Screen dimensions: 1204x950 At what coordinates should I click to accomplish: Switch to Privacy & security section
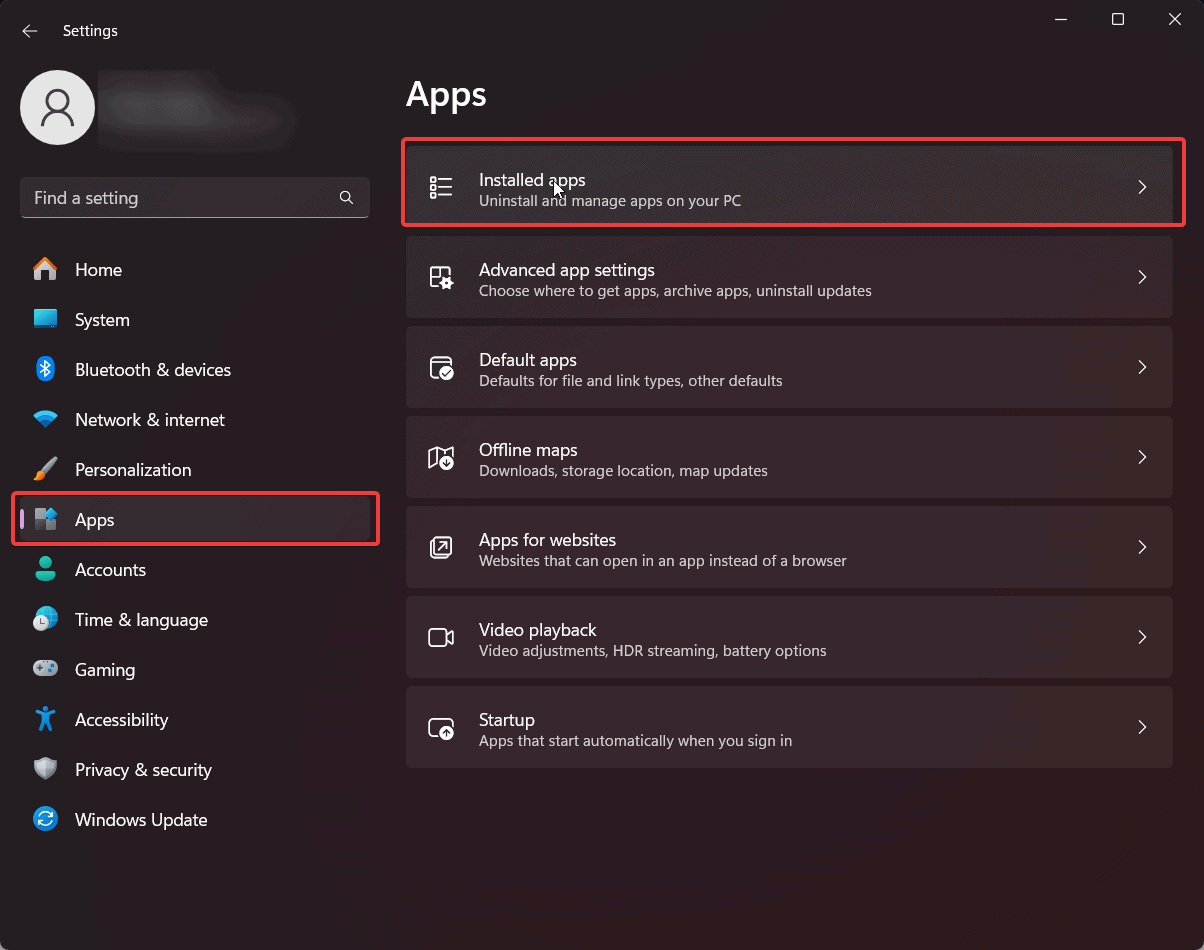143,769
